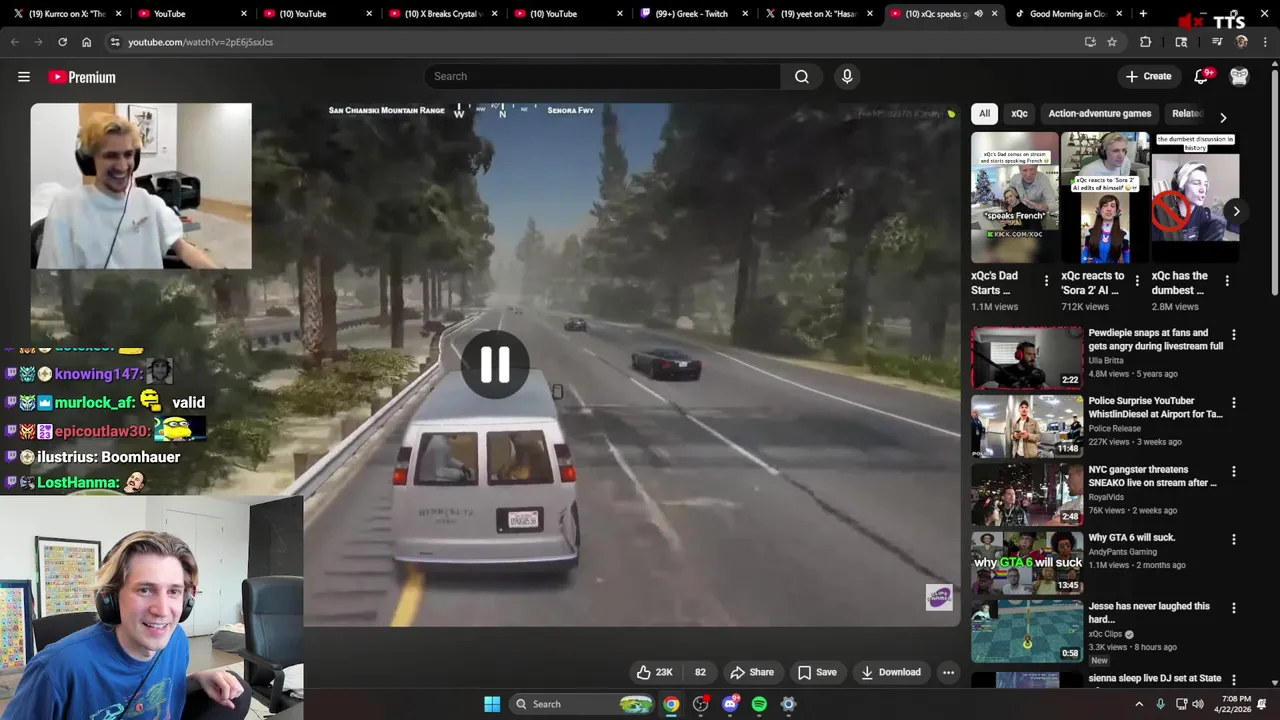1280x720 pixels.
Task: Select the 'xQc' filter chip
Action: click(x=1019, y=113)
